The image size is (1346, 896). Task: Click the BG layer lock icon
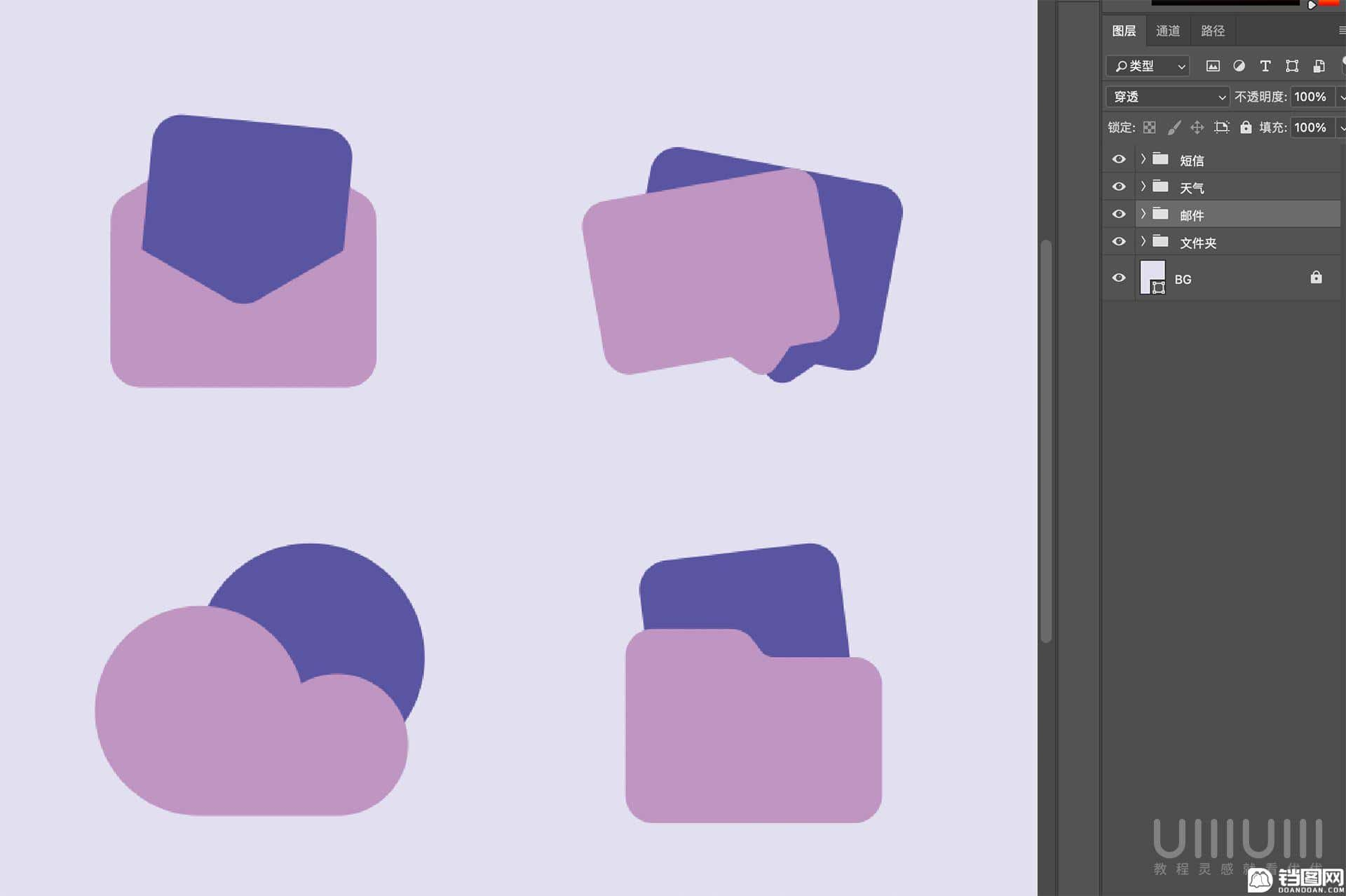1316,278
